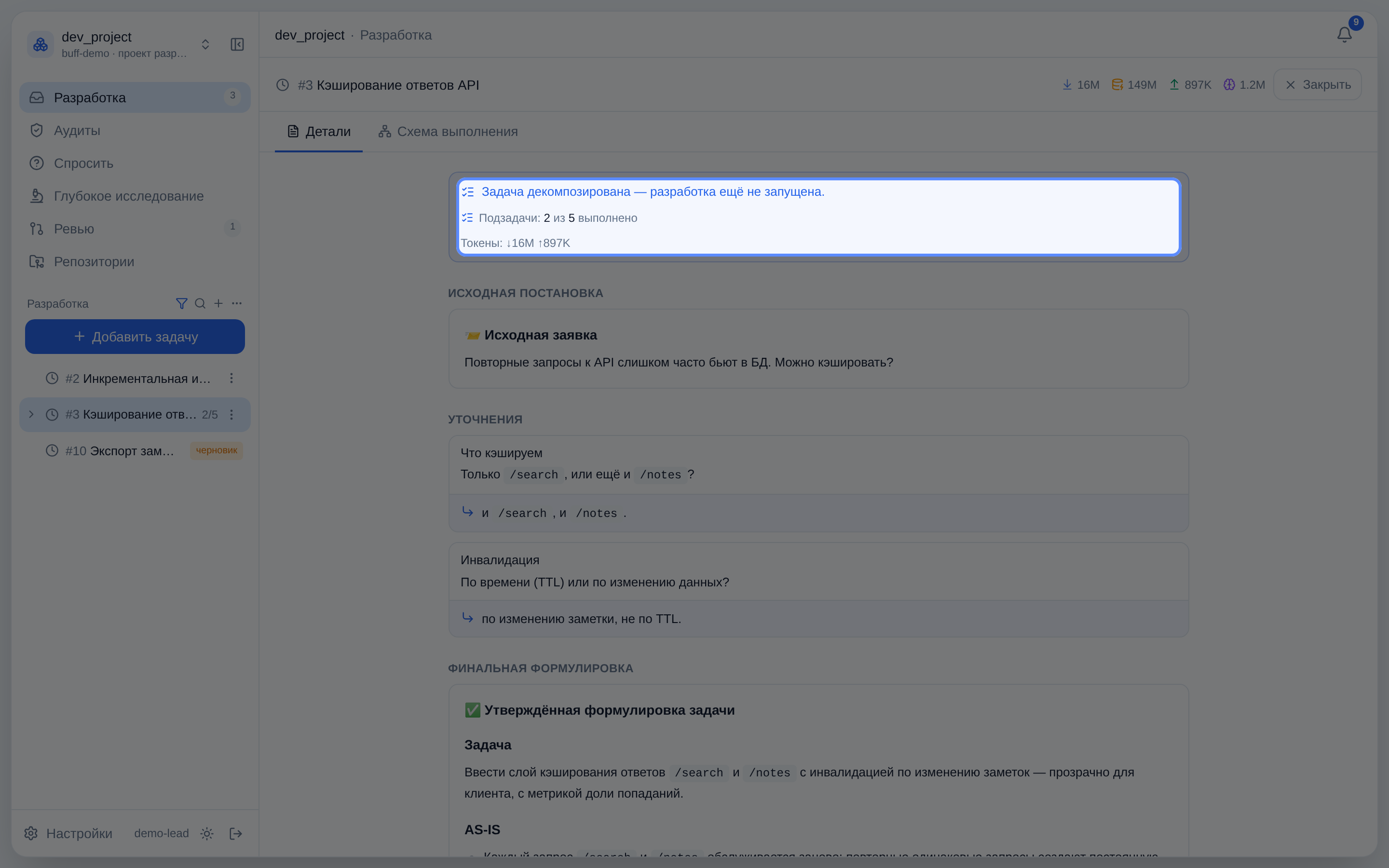Open Глубокое исследование section

pyautogui.click(x=135, y=196)
